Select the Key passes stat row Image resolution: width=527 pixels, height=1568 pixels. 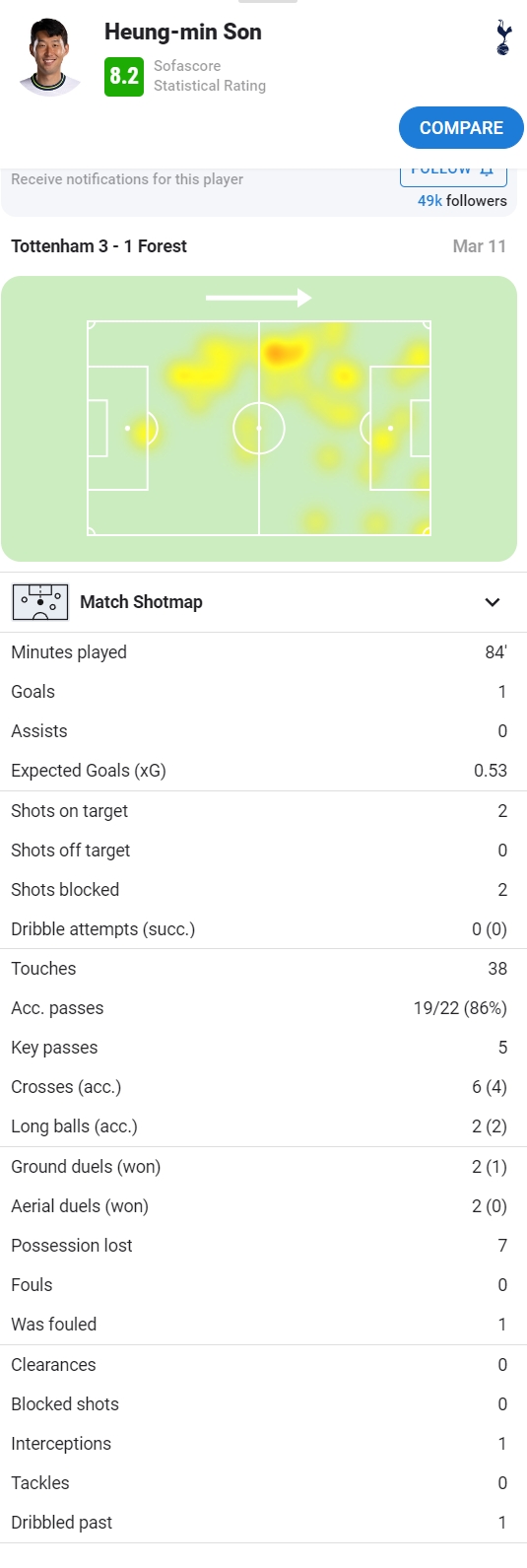tap(263, 1048)
